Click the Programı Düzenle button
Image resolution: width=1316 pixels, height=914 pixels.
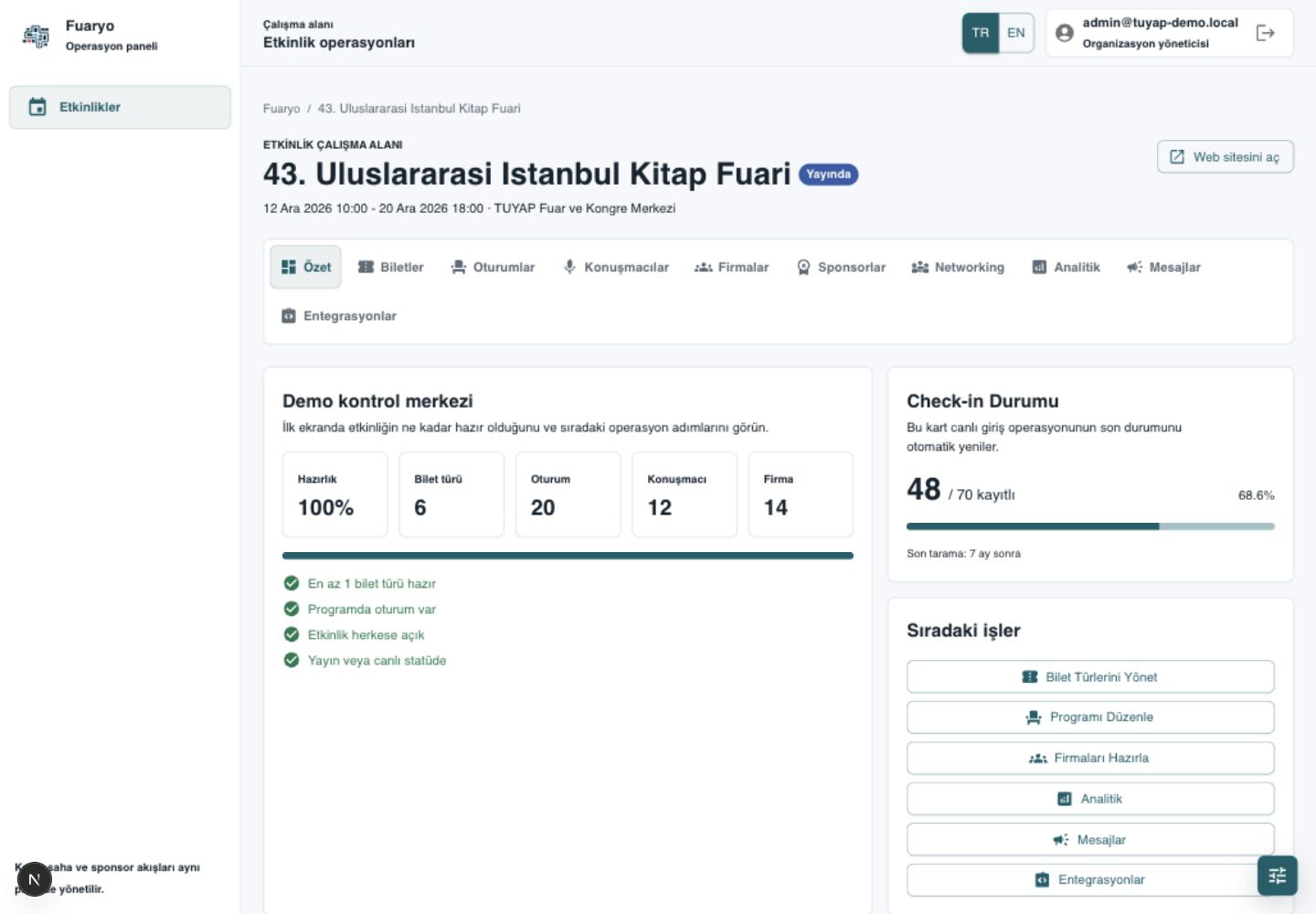[x=1090, y=717]
